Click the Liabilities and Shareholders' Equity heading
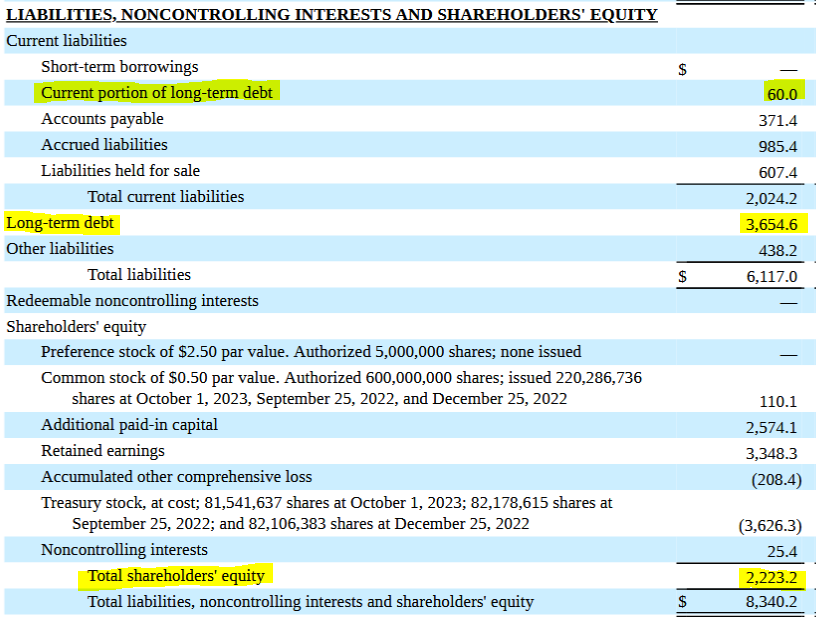Image resolution: width=816 pixels, height=625 pixels. pos(332,14)
